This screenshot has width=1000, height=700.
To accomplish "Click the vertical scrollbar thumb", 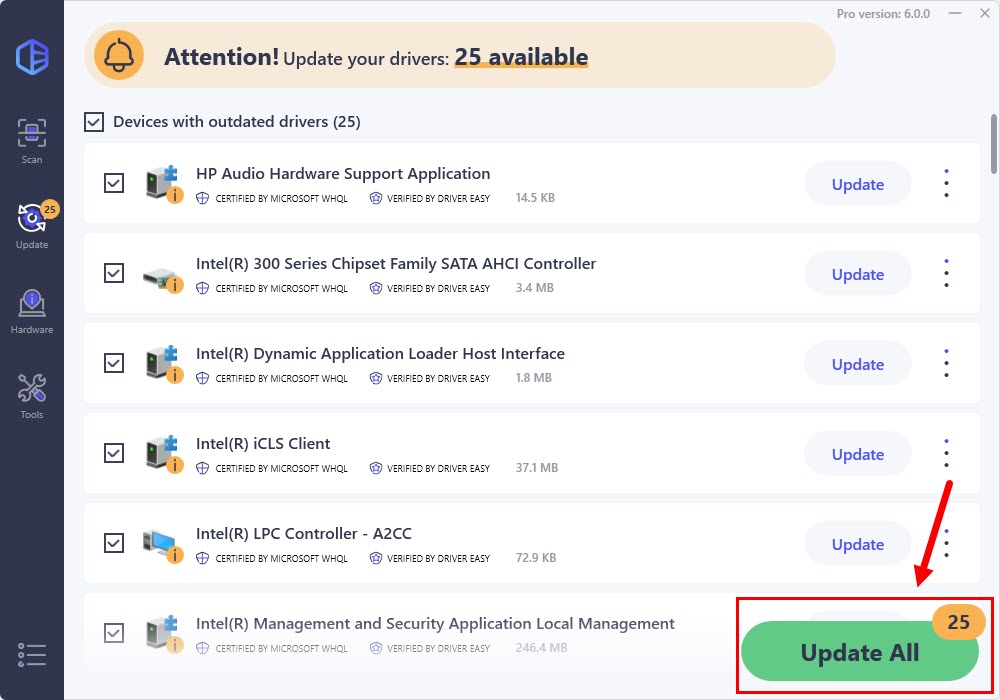I will [x=994, y=143].
